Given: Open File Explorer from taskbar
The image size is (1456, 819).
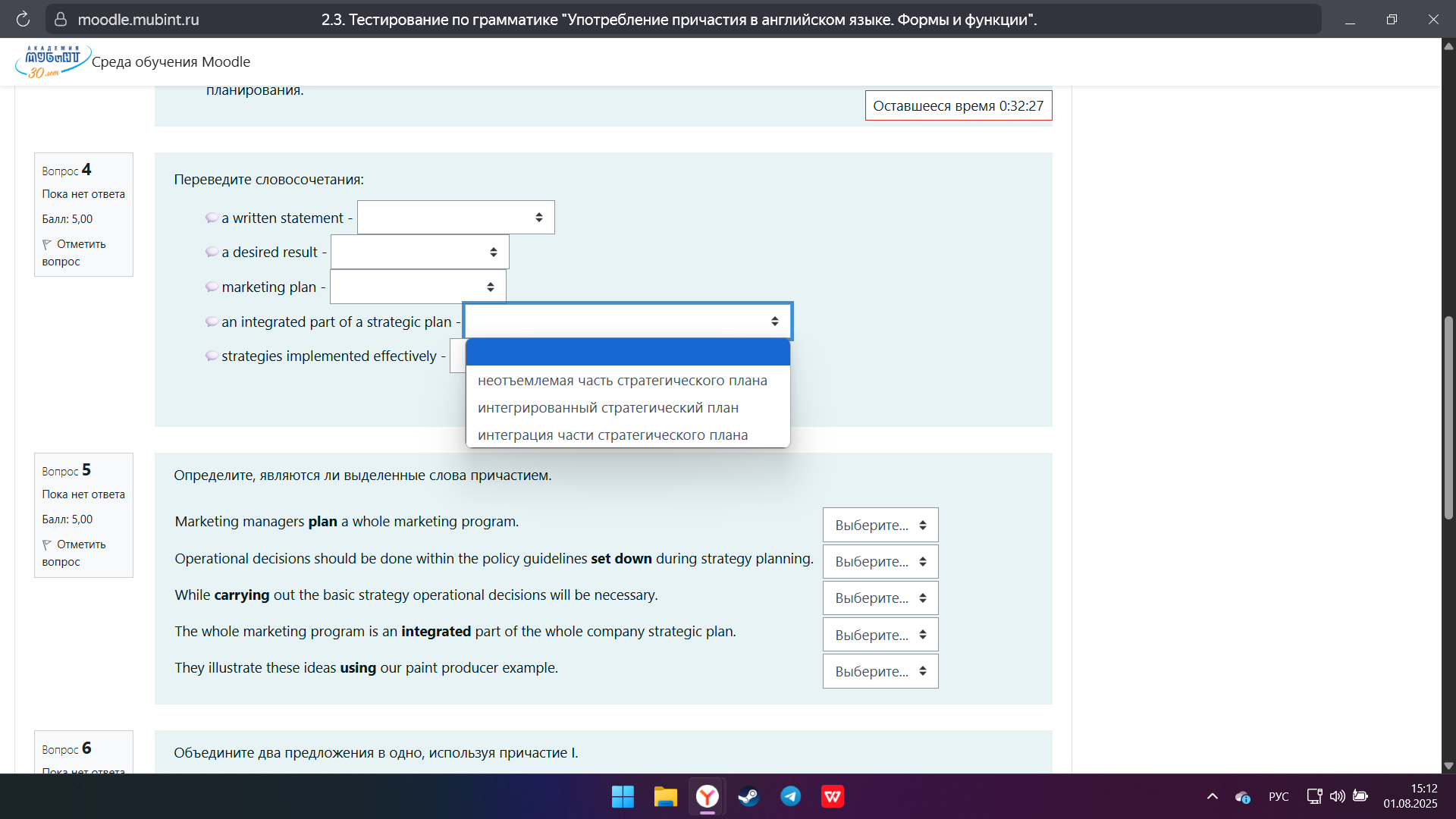Looking at the screenshot, I should tap(665, 796).
